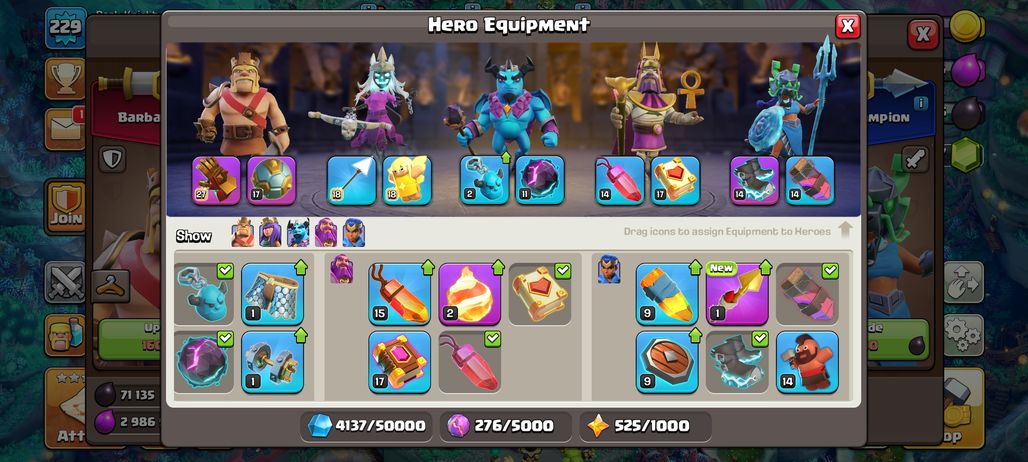Select the Royal Champion hero figure
1028x462 pixels.
(789, 98)
